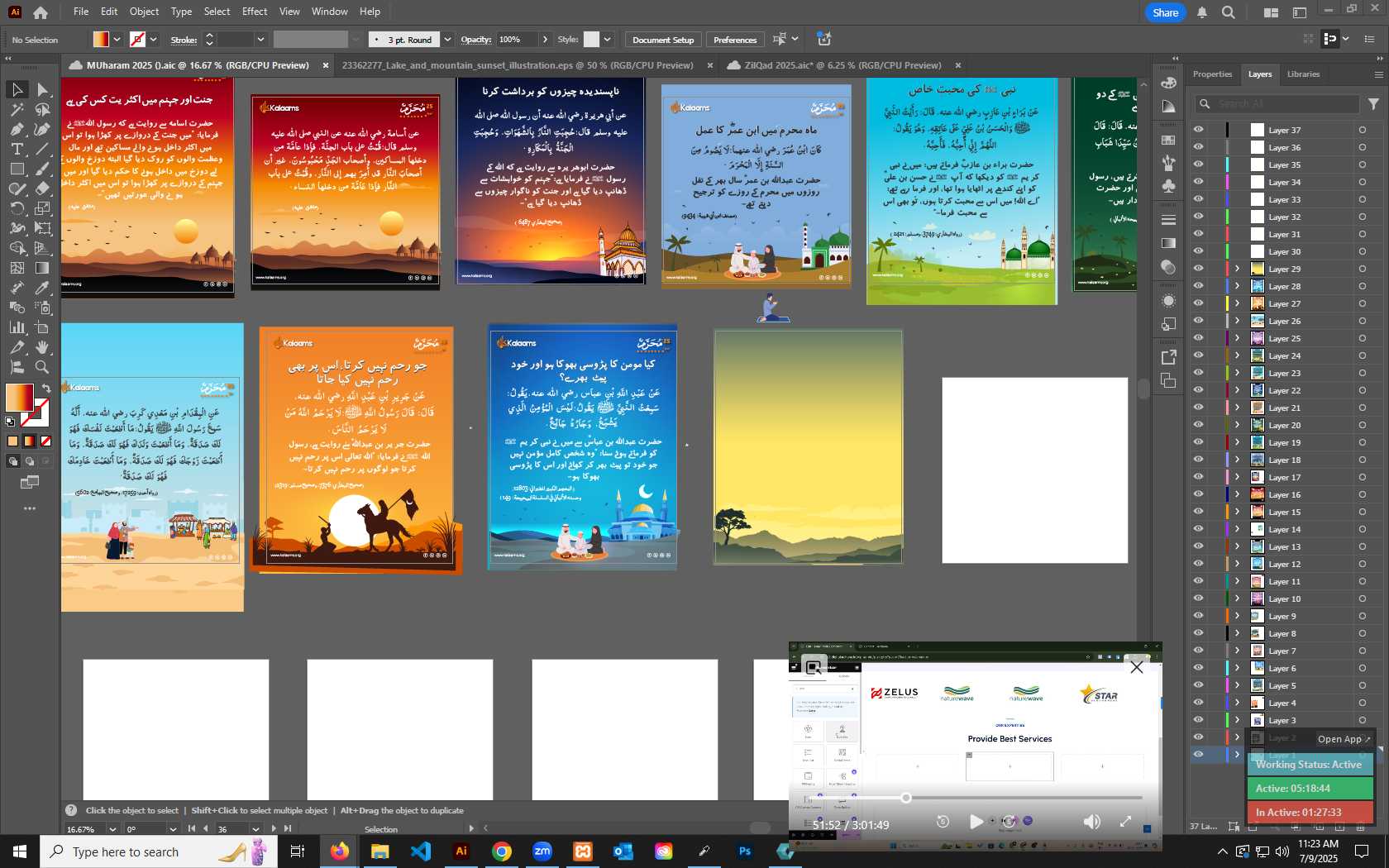The height and width of the screenshot is (868, 1389).
Task: Select the Line Segment tool
Action: 43,149
